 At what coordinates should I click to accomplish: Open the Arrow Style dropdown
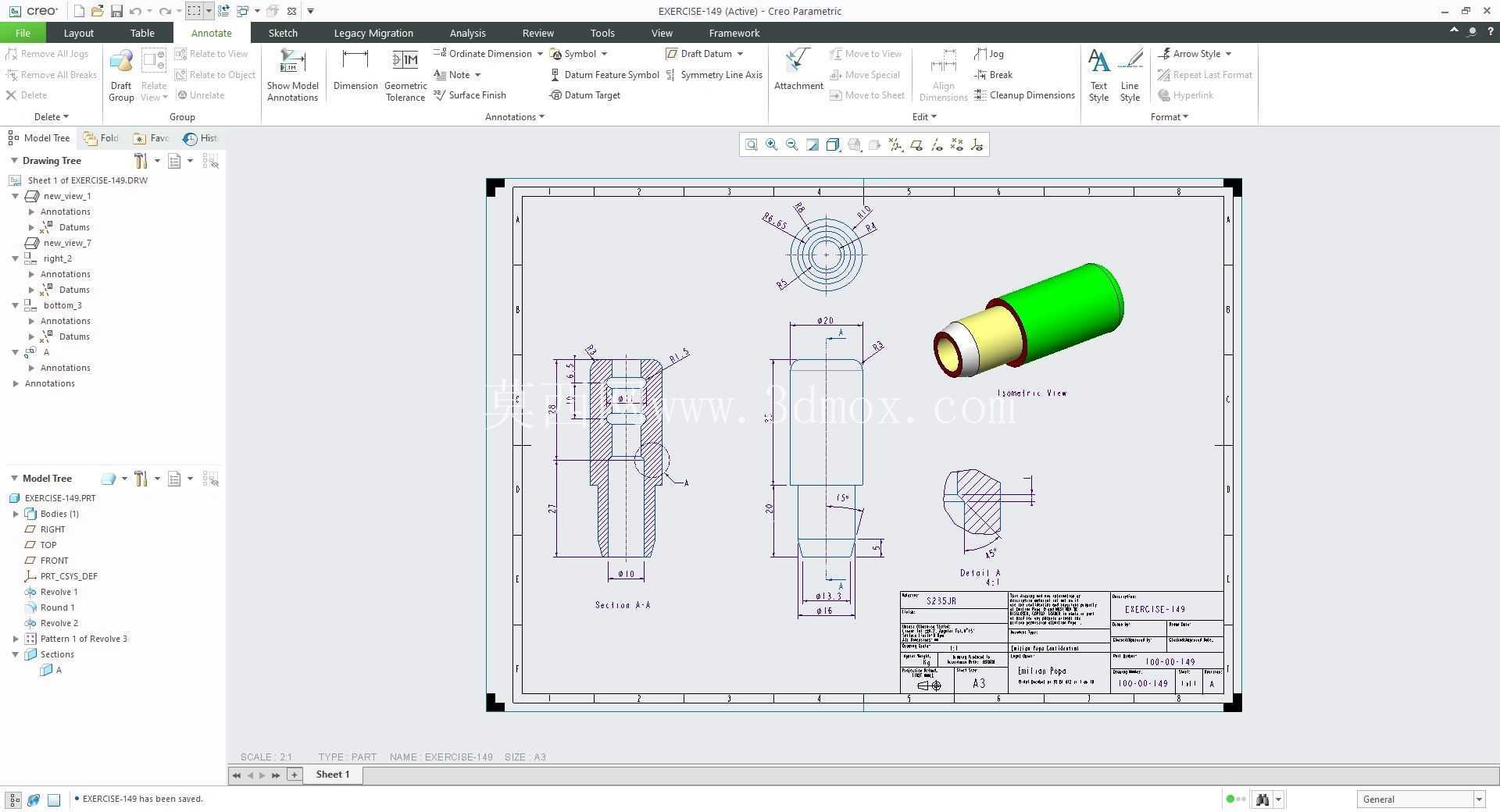click(1229, 54)
